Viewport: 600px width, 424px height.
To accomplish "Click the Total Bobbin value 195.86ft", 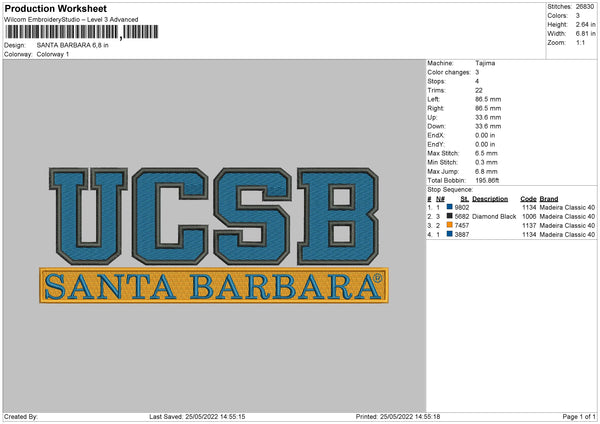I will 487,180.
